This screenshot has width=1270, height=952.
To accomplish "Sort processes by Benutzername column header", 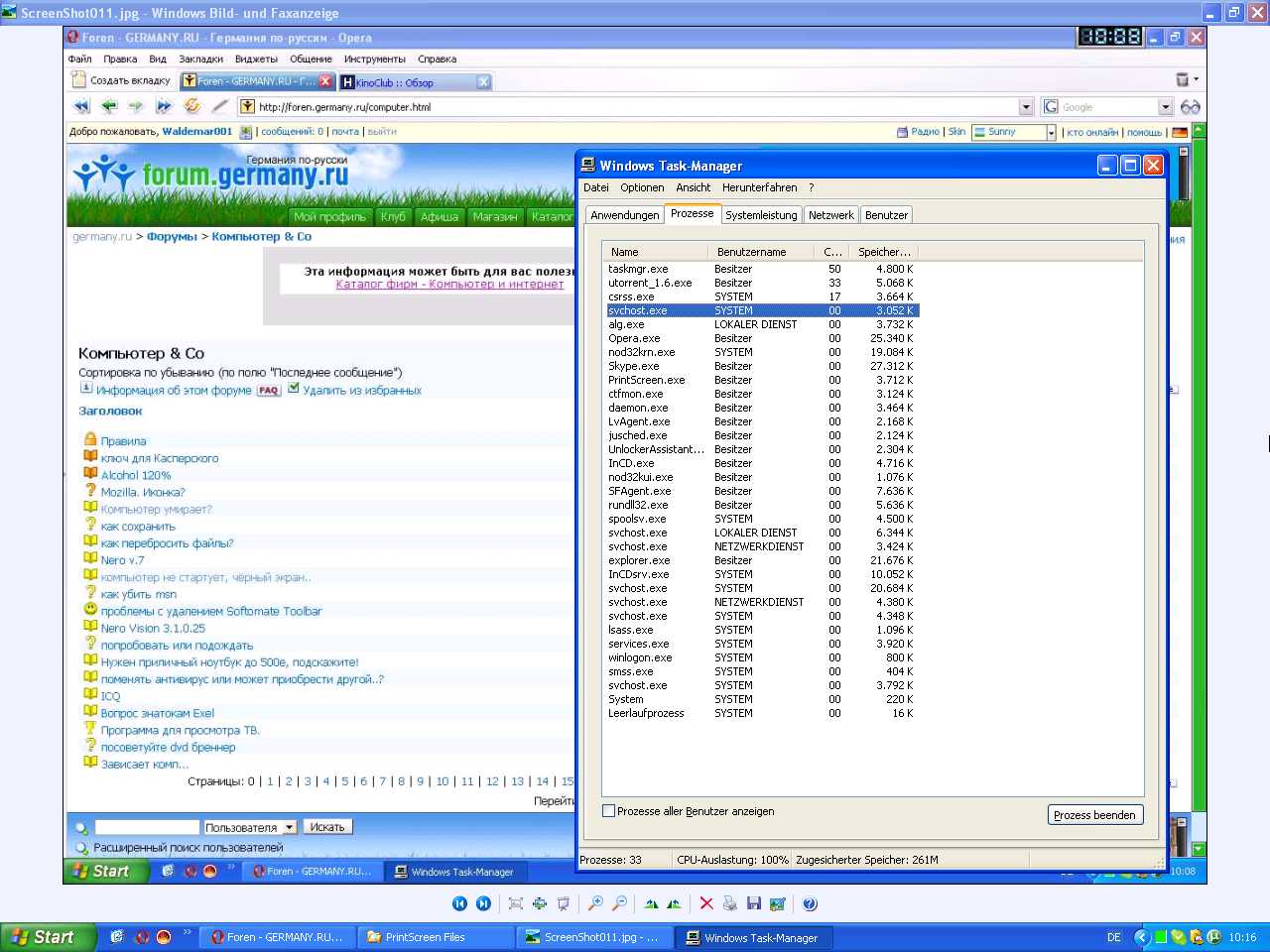I will (761, 252).
